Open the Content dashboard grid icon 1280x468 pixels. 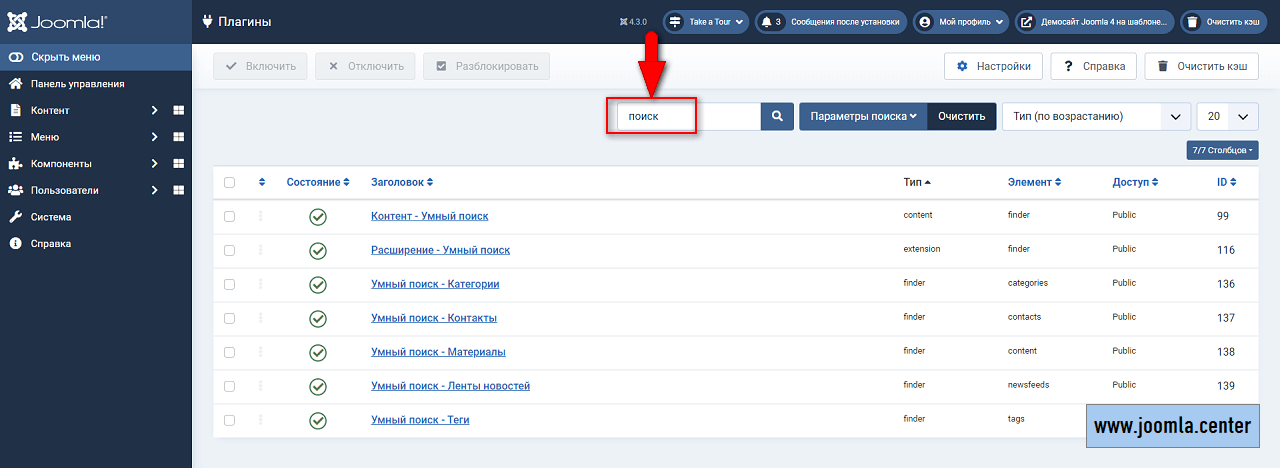[x=179, y=110]
